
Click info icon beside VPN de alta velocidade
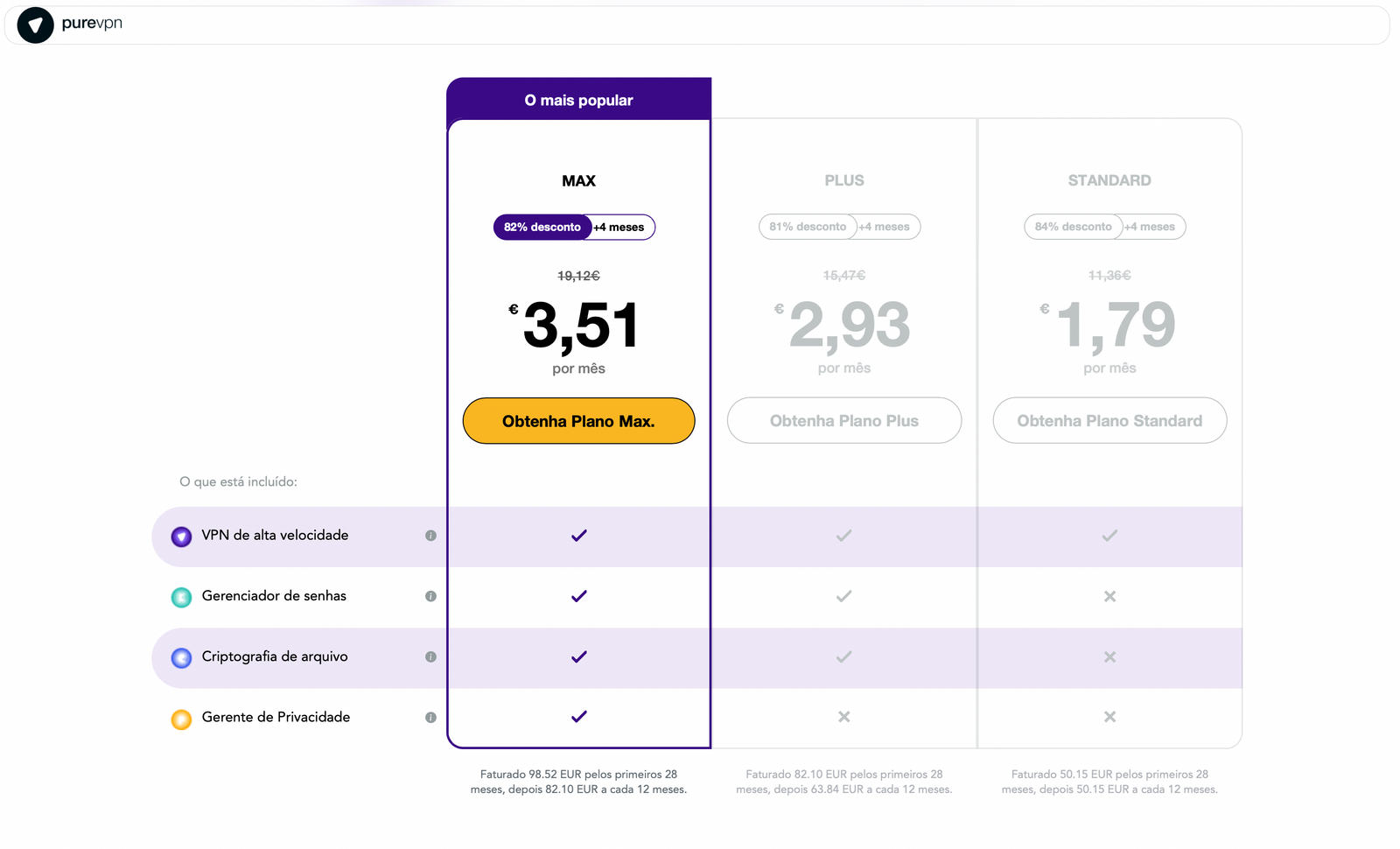coord(430,536)
